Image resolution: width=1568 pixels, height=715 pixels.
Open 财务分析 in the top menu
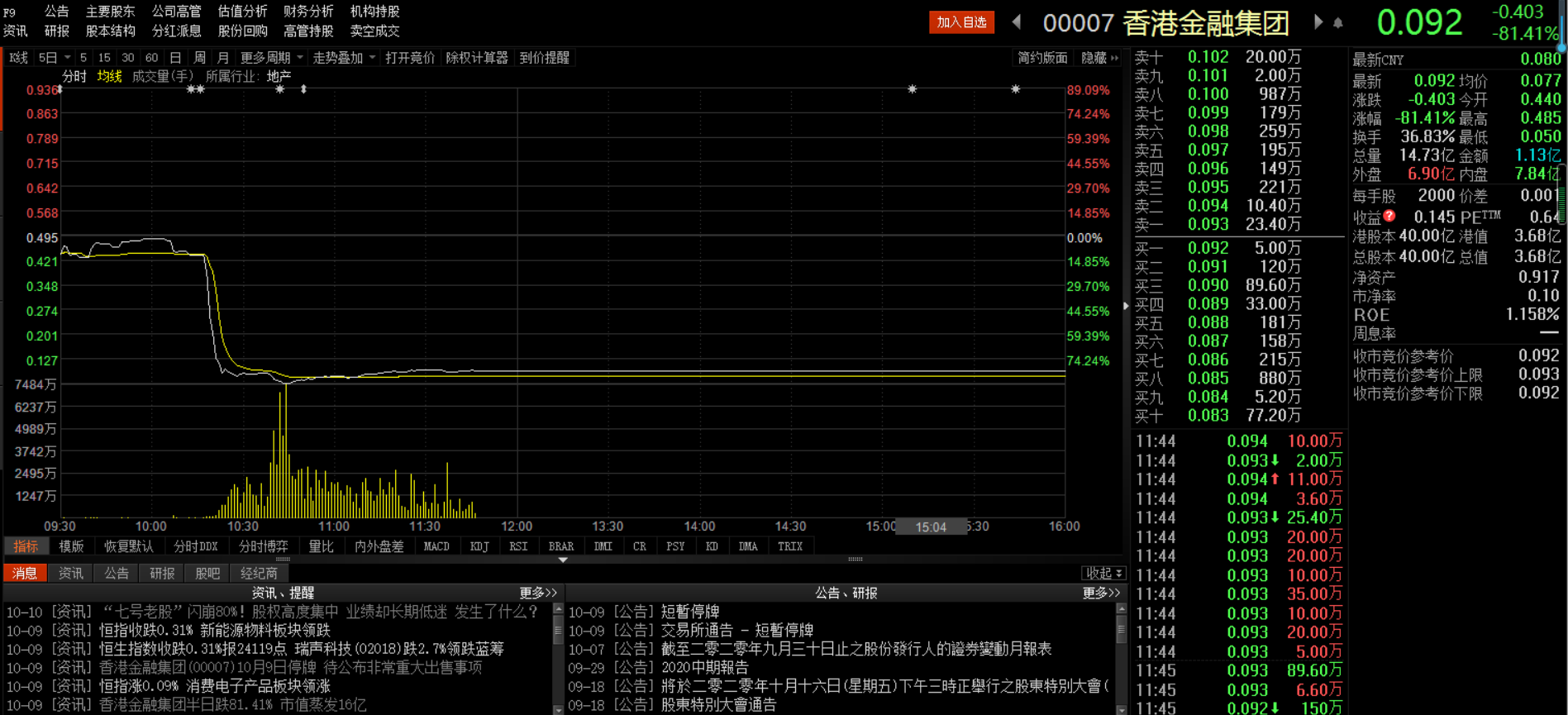[x=309, y=12]
